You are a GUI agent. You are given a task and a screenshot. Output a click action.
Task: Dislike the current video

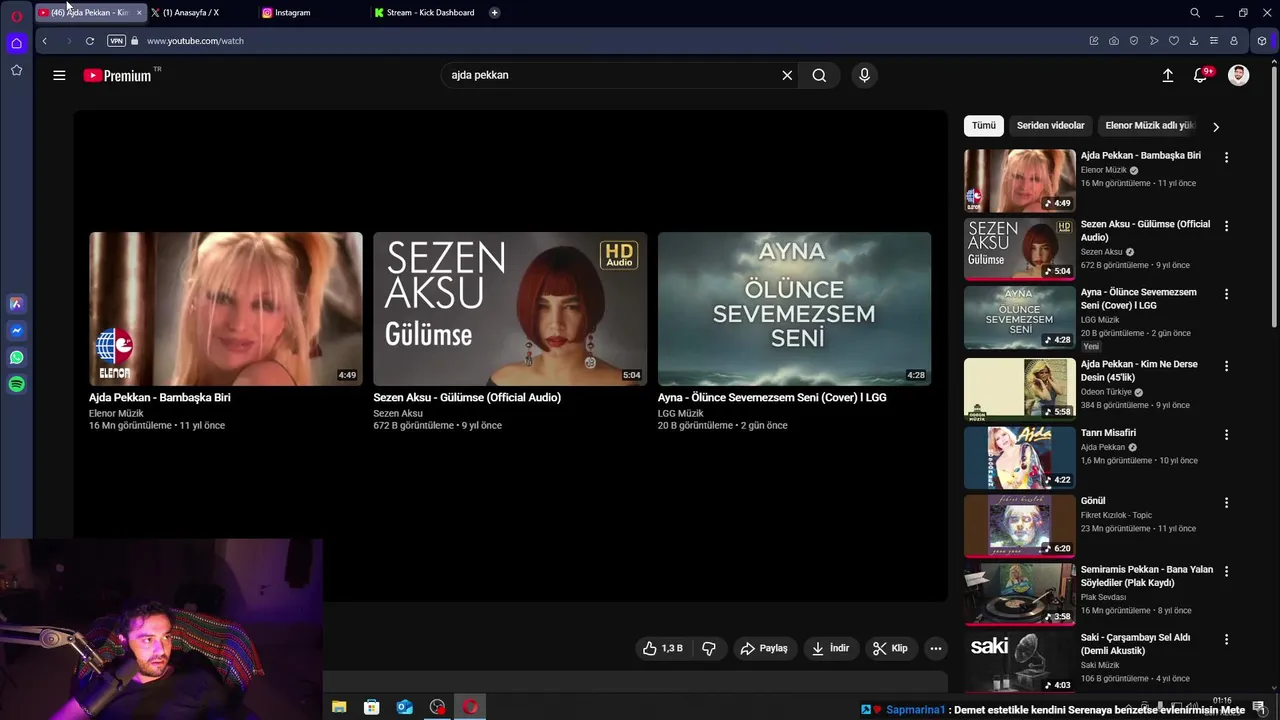coord(709,648)
